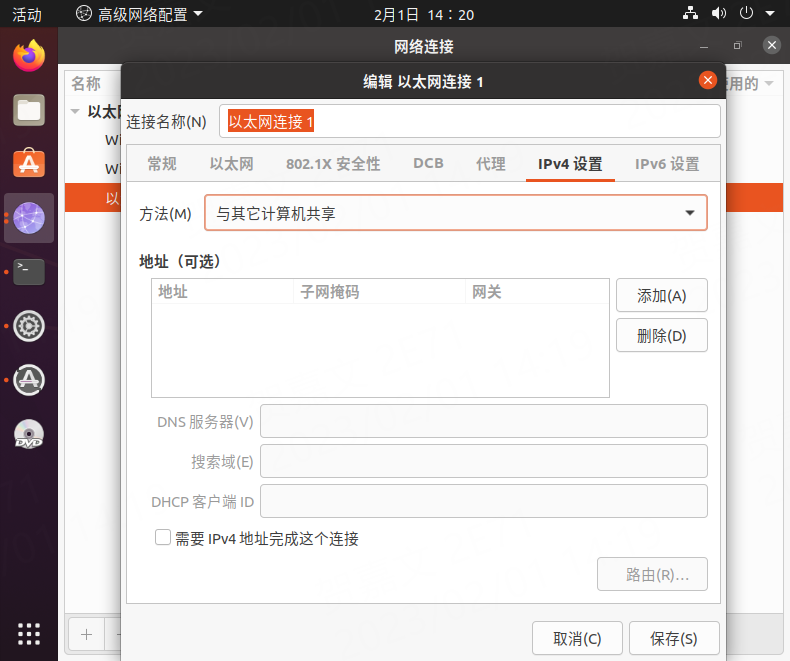Open the 方法 dropdown (与其它计算机共享)

pyautogui.click(x=455, y=213)
